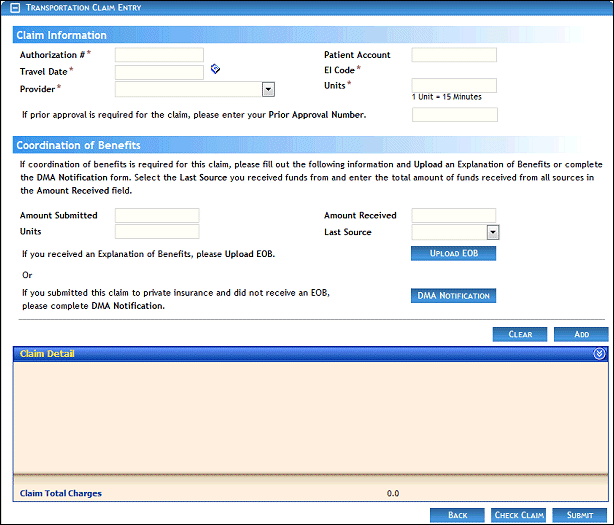Click Units field under Coordination of Benefits
Viewport: 614px width, 525px height.
point(157,232)
